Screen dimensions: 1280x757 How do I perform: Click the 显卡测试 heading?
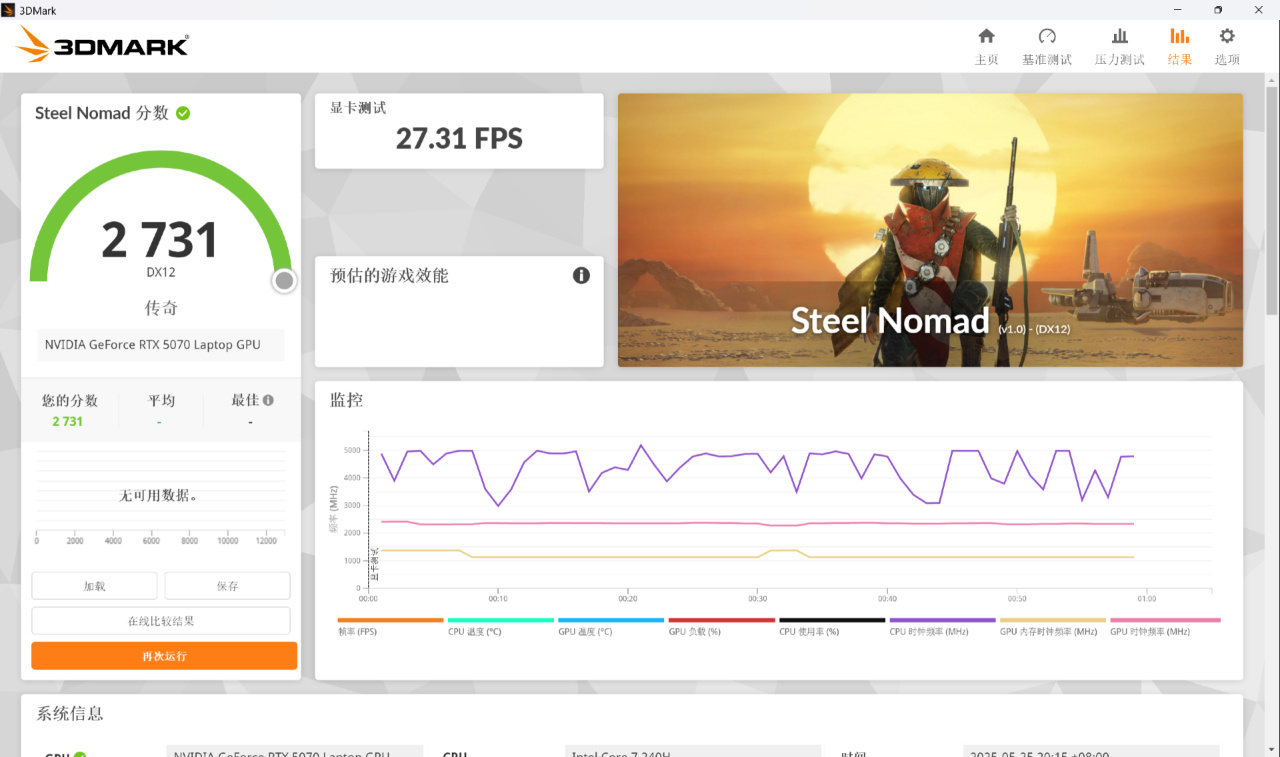[358, 108]
